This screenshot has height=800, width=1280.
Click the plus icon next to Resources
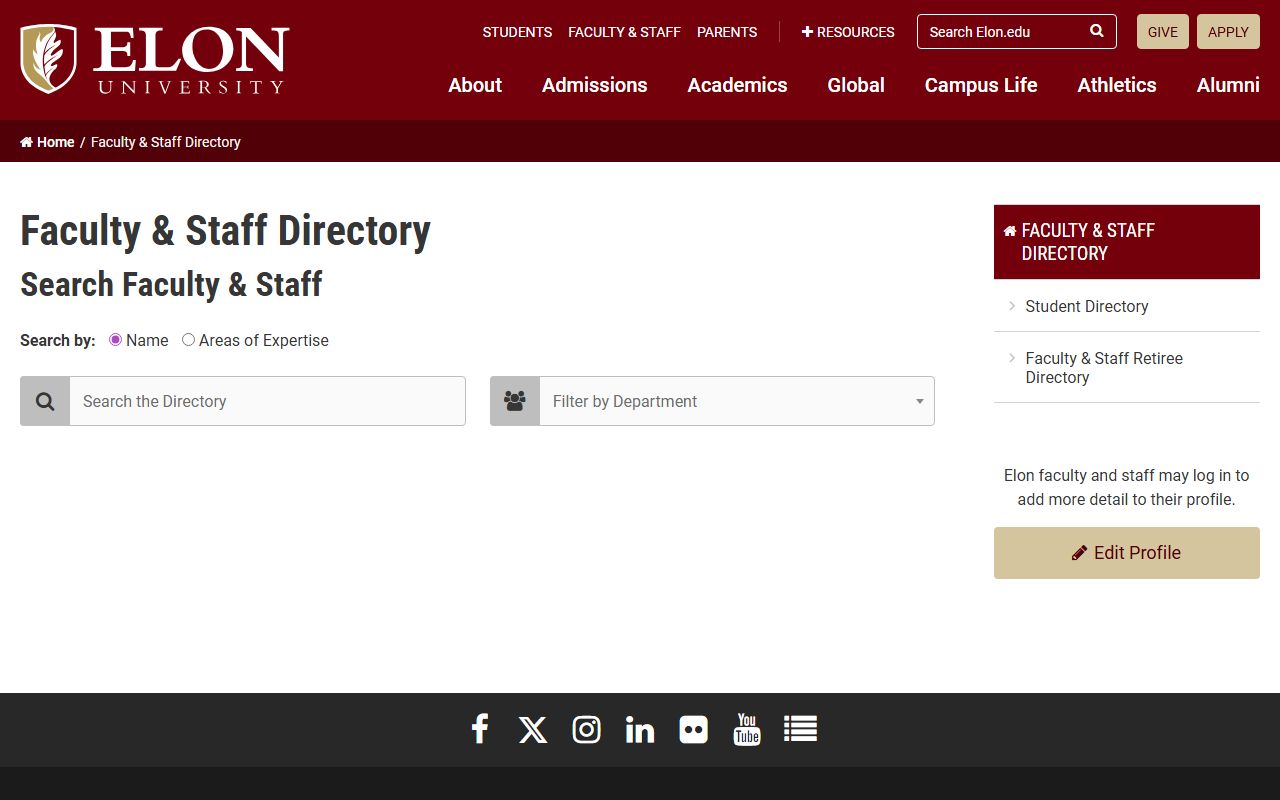coord(807,32)
